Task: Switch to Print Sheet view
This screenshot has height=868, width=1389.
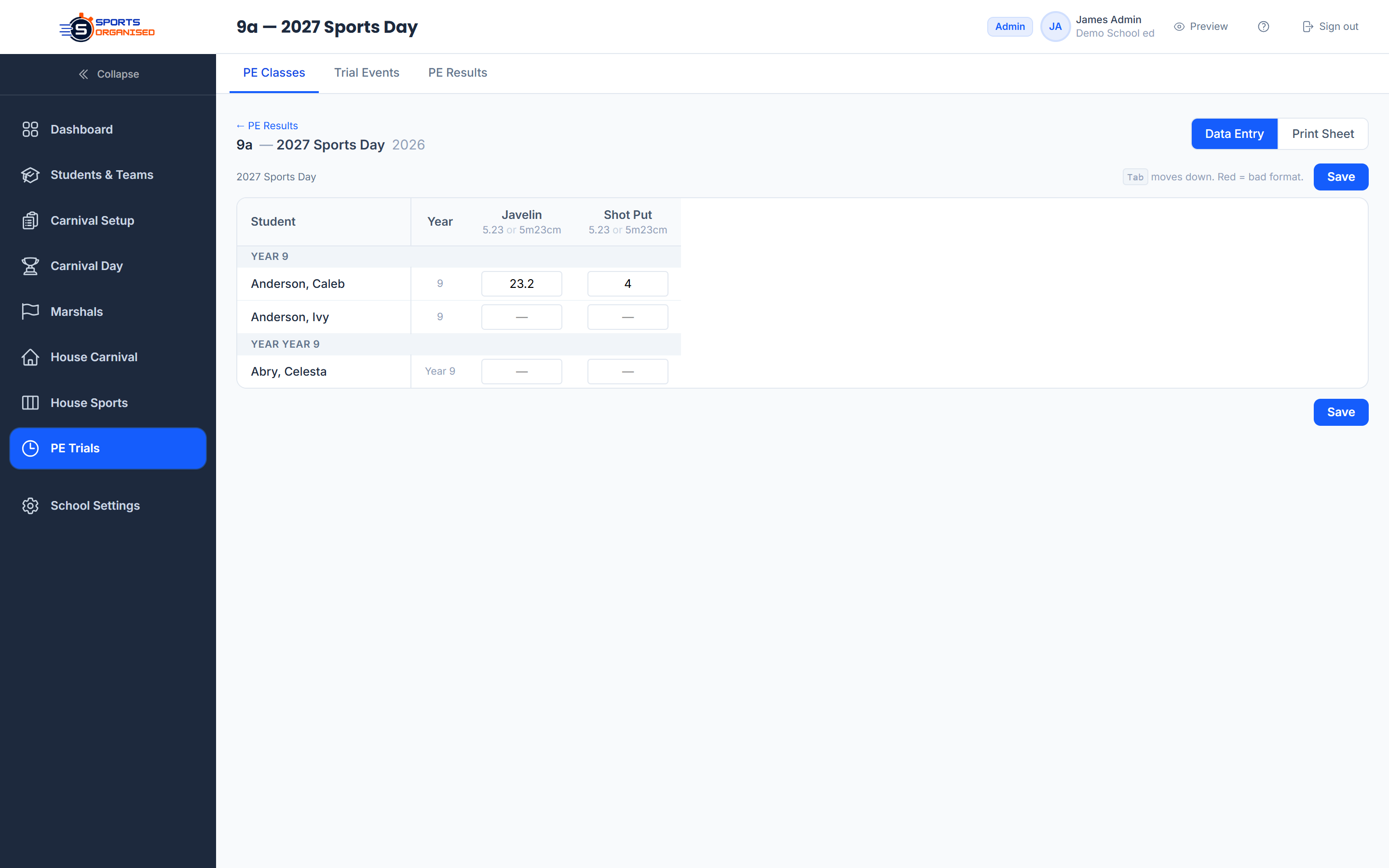Action: click(1322, 134)
